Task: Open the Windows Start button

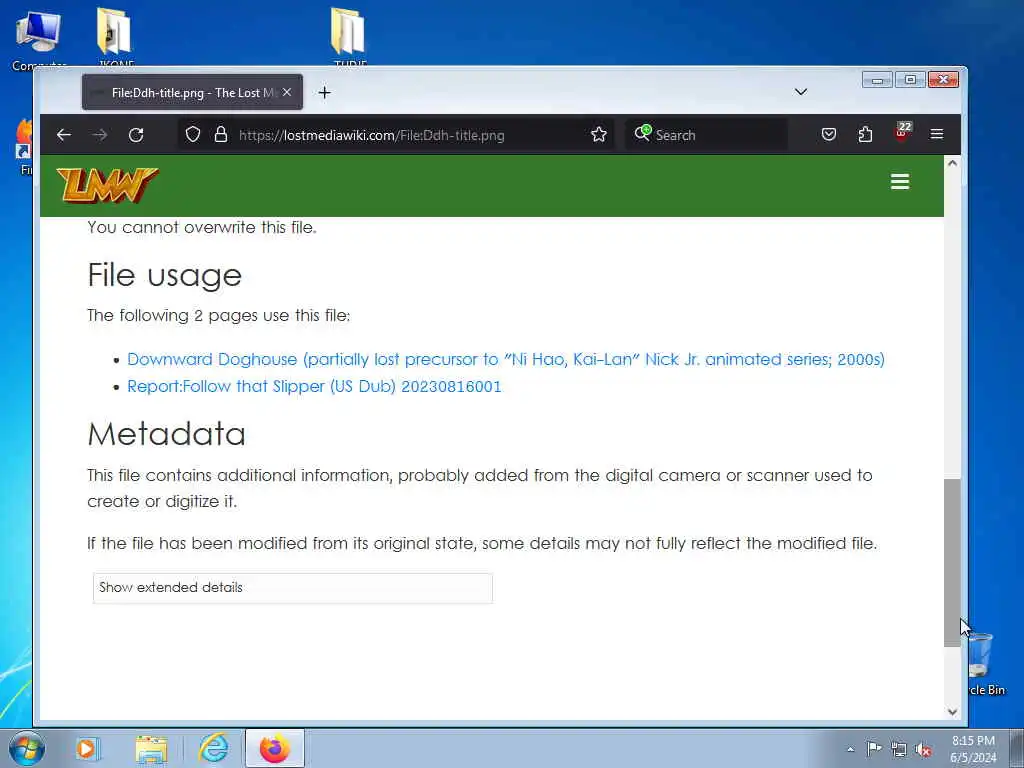Action: click(x=27, y=748)
